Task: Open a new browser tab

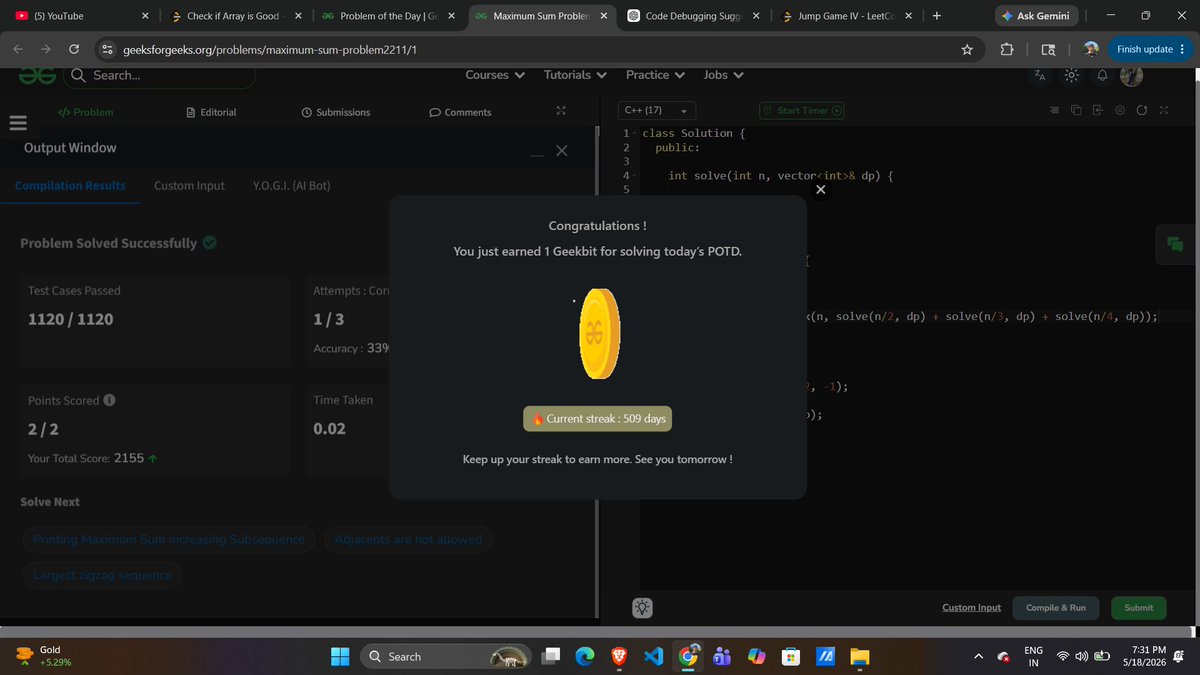Action: click(937, 16)
